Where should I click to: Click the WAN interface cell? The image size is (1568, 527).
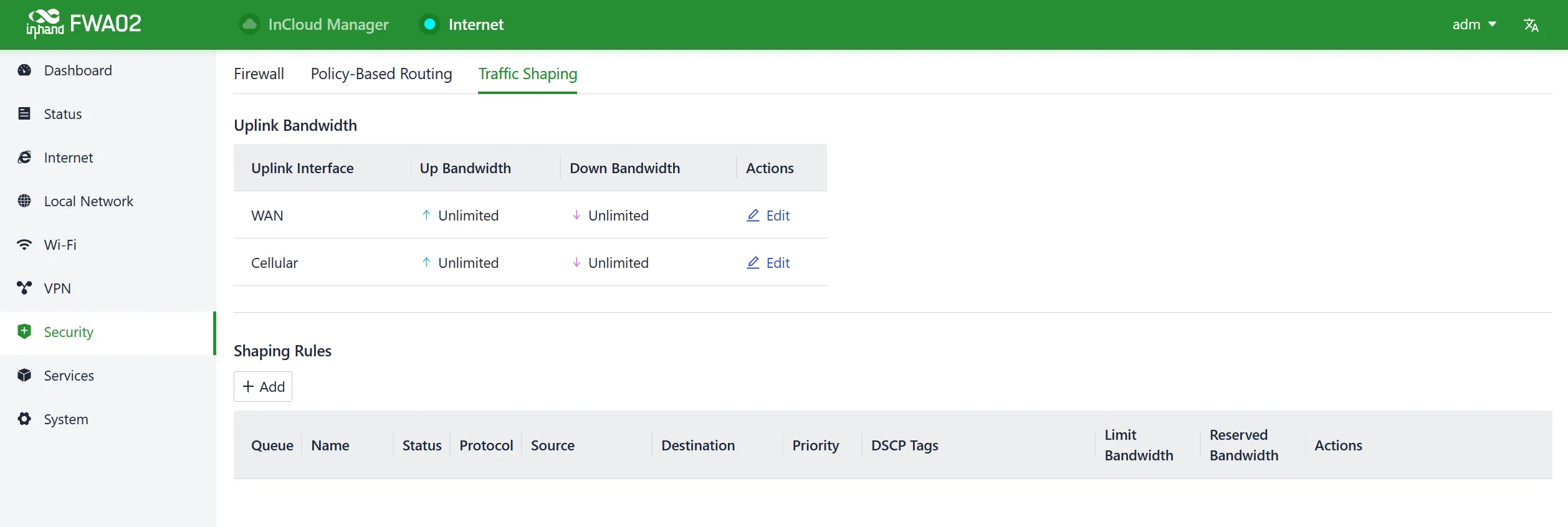point(267,216)
